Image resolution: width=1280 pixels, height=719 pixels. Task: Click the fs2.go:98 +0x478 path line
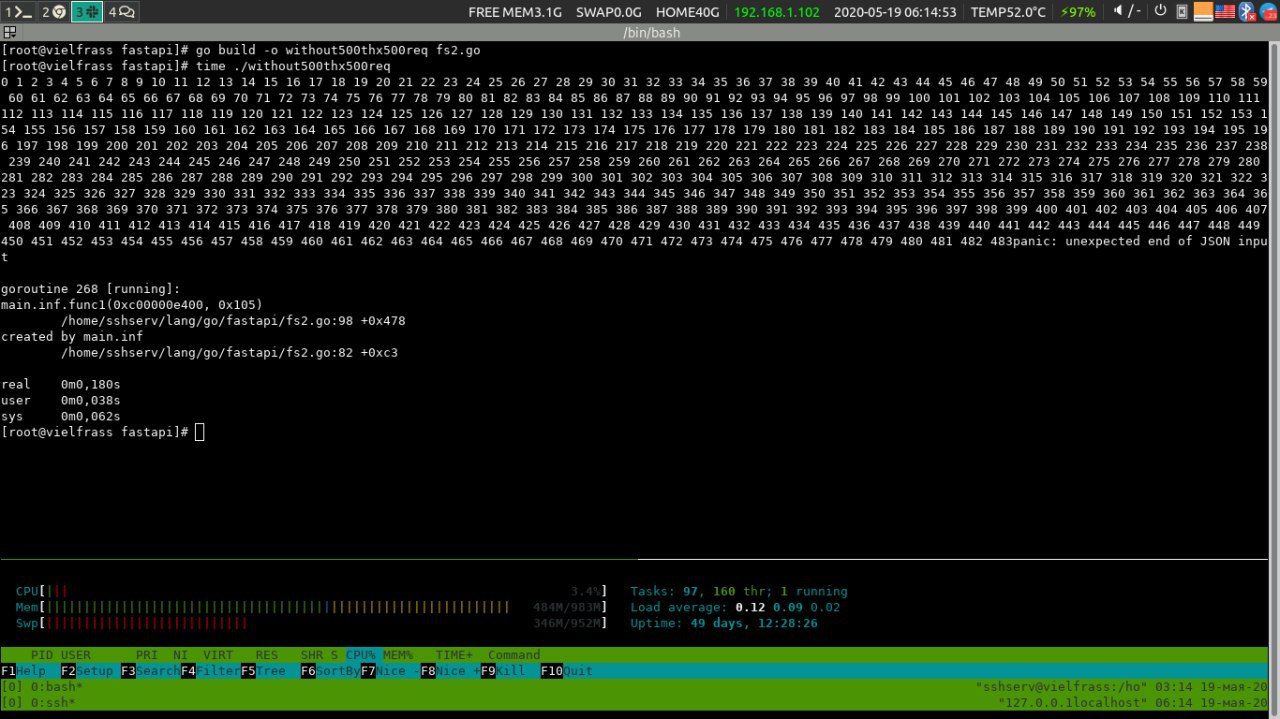(x=233, y=320)
